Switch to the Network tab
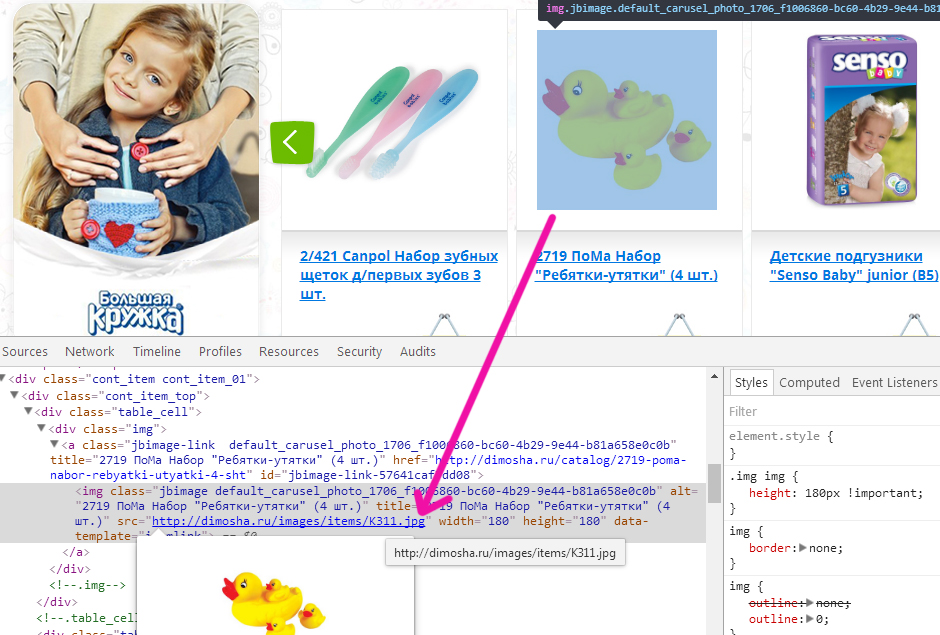This screenshot has width=940, height=635. pos(90,352)
